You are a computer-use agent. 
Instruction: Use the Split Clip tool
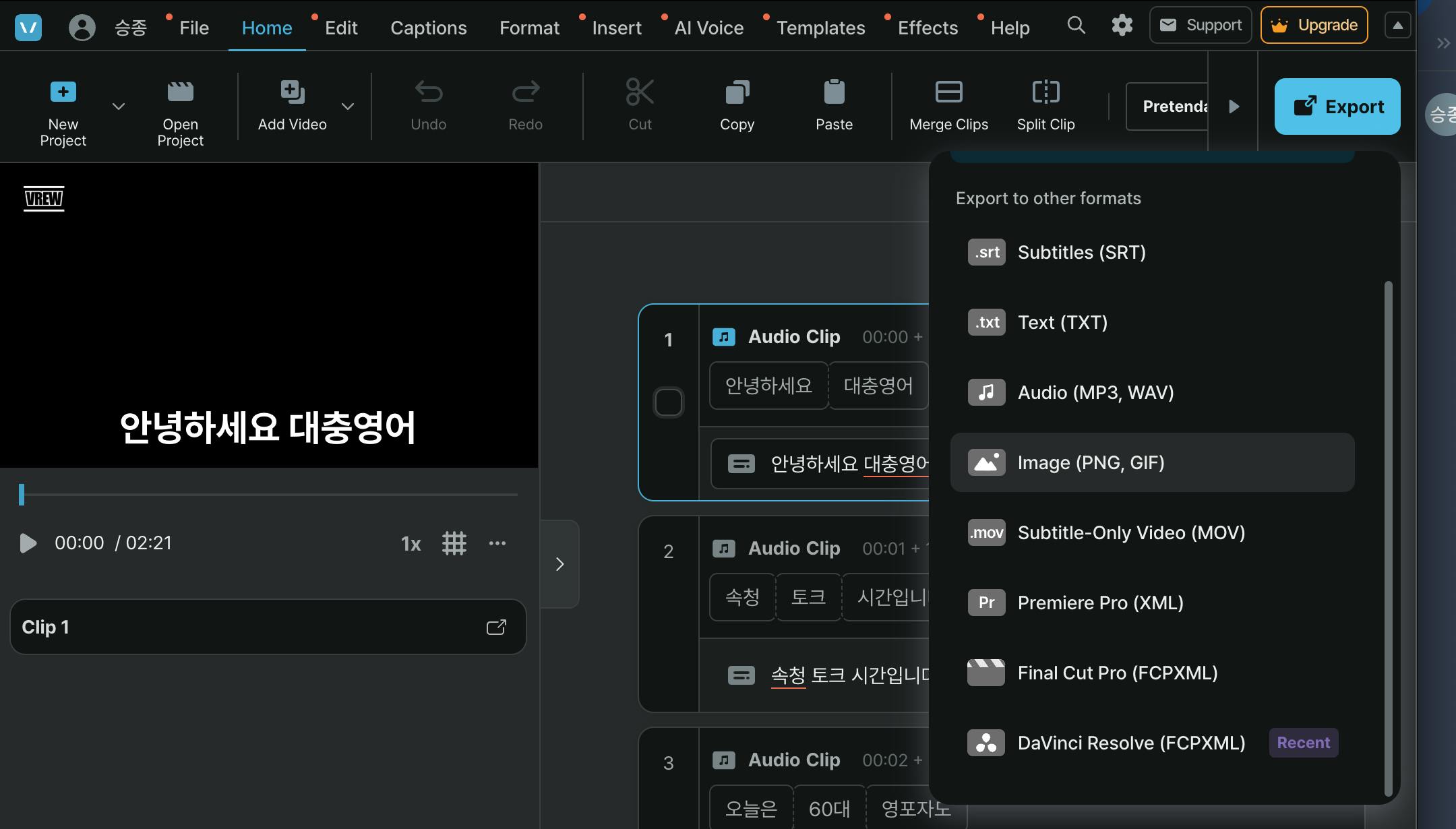tap(1045, 104)
